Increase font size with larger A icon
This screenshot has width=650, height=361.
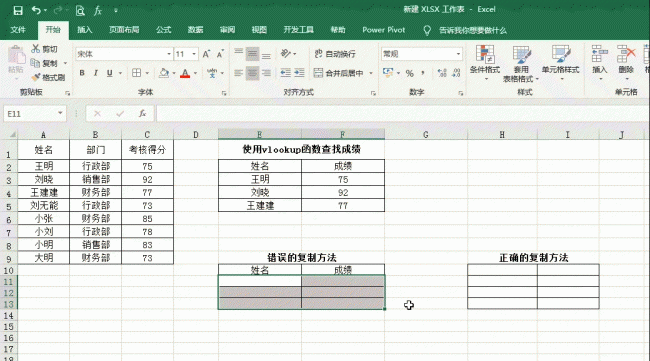click(x=206, y=54)
